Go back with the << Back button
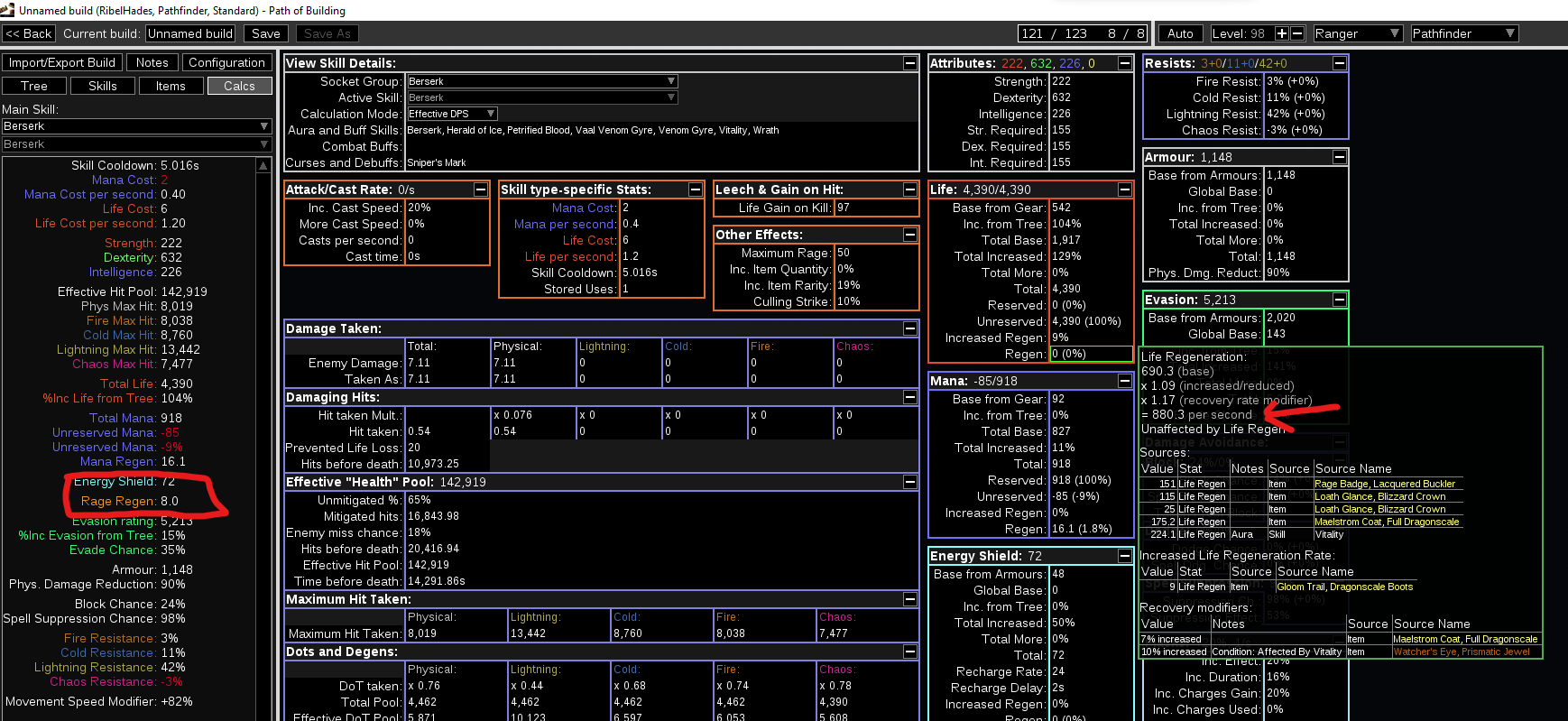The width and height of the screenshot is (1568, 721). coord(29,33)
